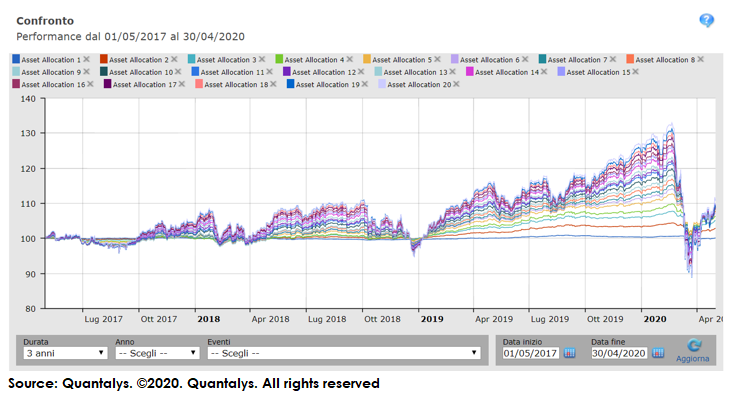The image size is (730, 396).
Task: Open the Durata dropdown showing 3 anni
Action: coord(65,353)
